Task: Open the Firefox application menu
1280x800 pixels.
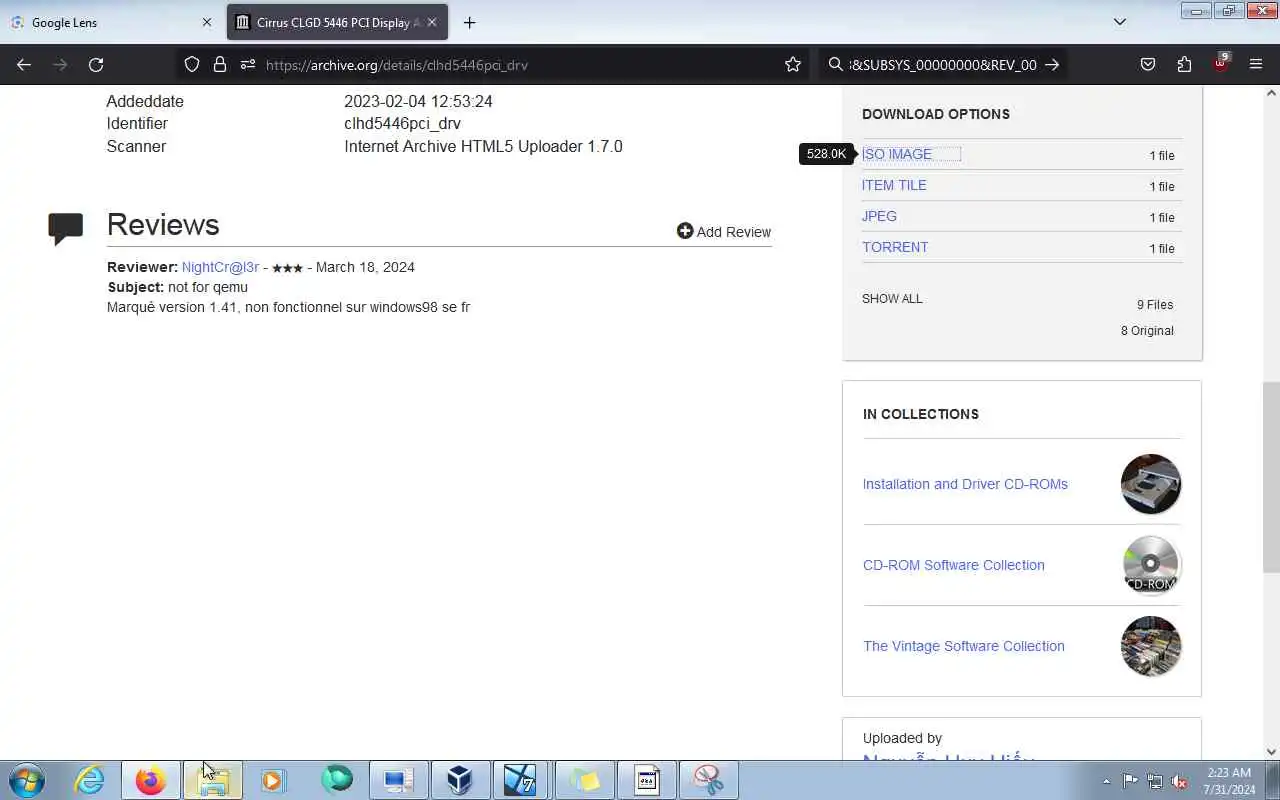Action: (x=1256, y=64)
